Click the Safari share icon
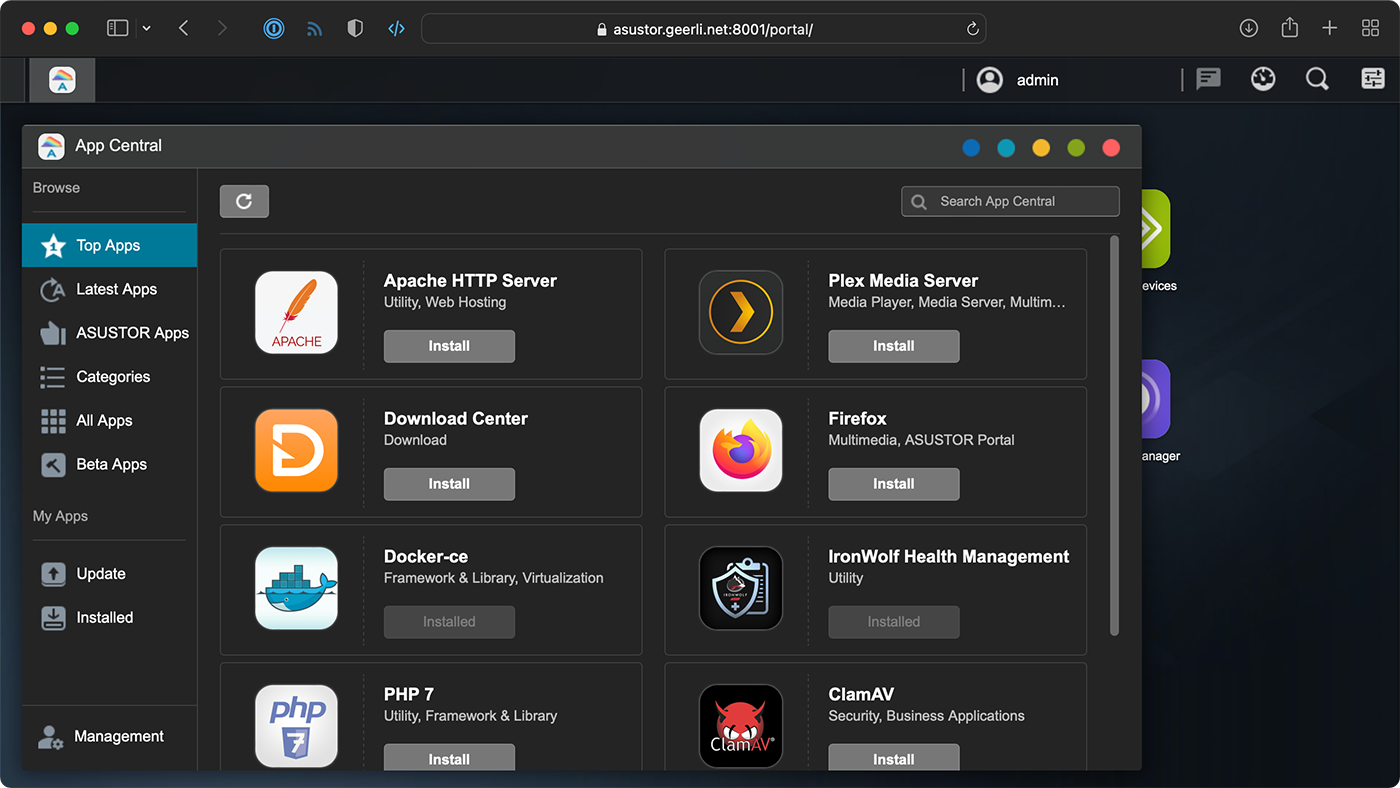This screenshot has height=788, width=1400. [1290, 28]
